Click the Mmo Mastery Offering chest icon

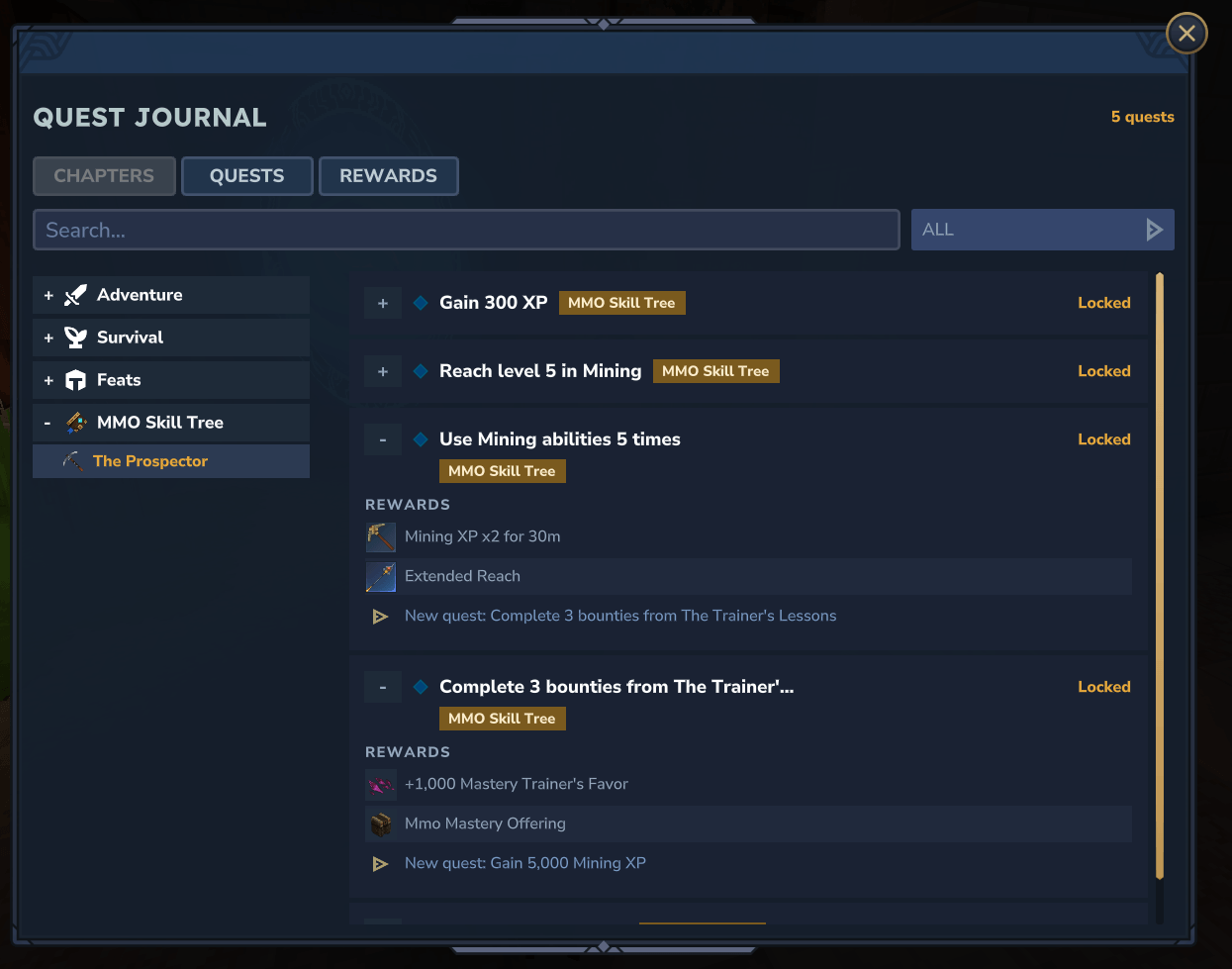click(381, 824)
